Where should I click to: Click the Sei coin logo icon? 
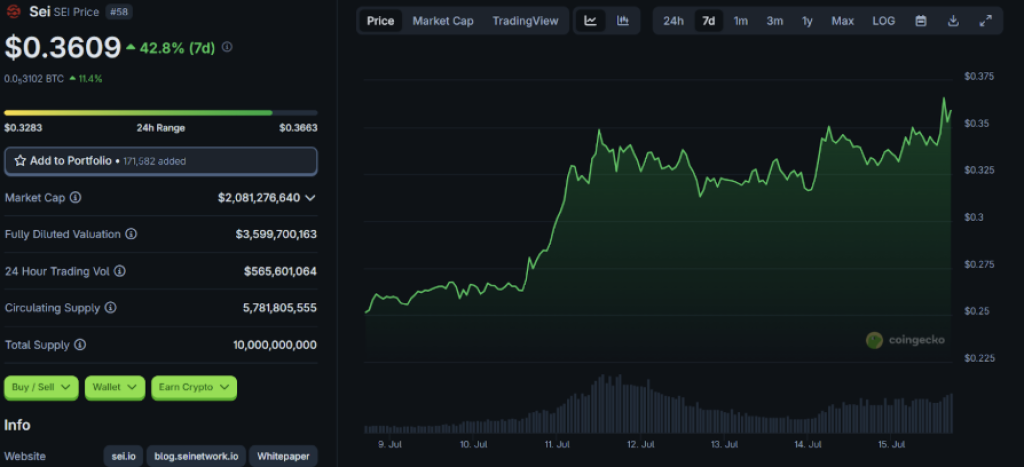pyautogui.click(x=13, y=12)
